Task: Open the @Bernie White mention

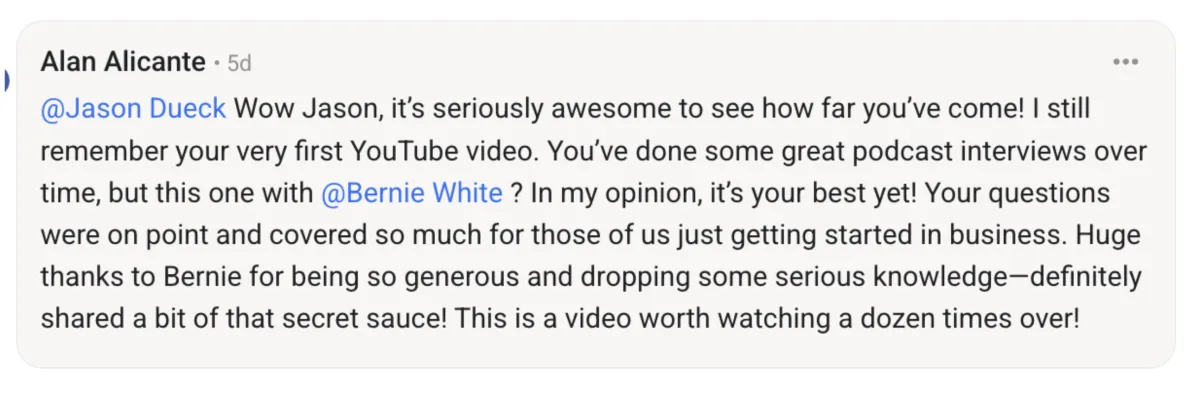Action: coord(412,192)
